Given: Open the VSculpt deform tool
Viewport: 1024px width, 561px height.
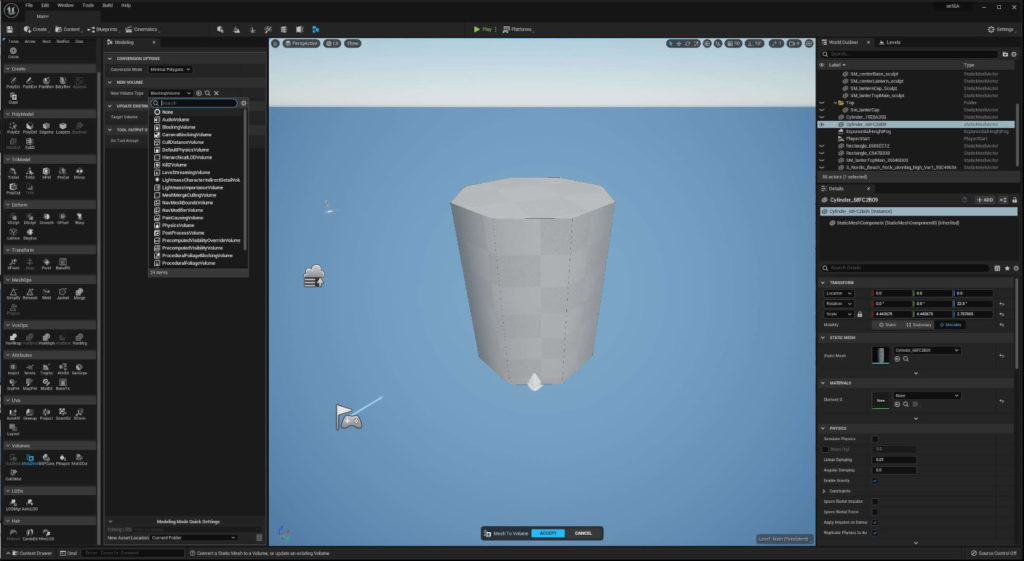Looking at the screenshot, I should click(13, 219).
